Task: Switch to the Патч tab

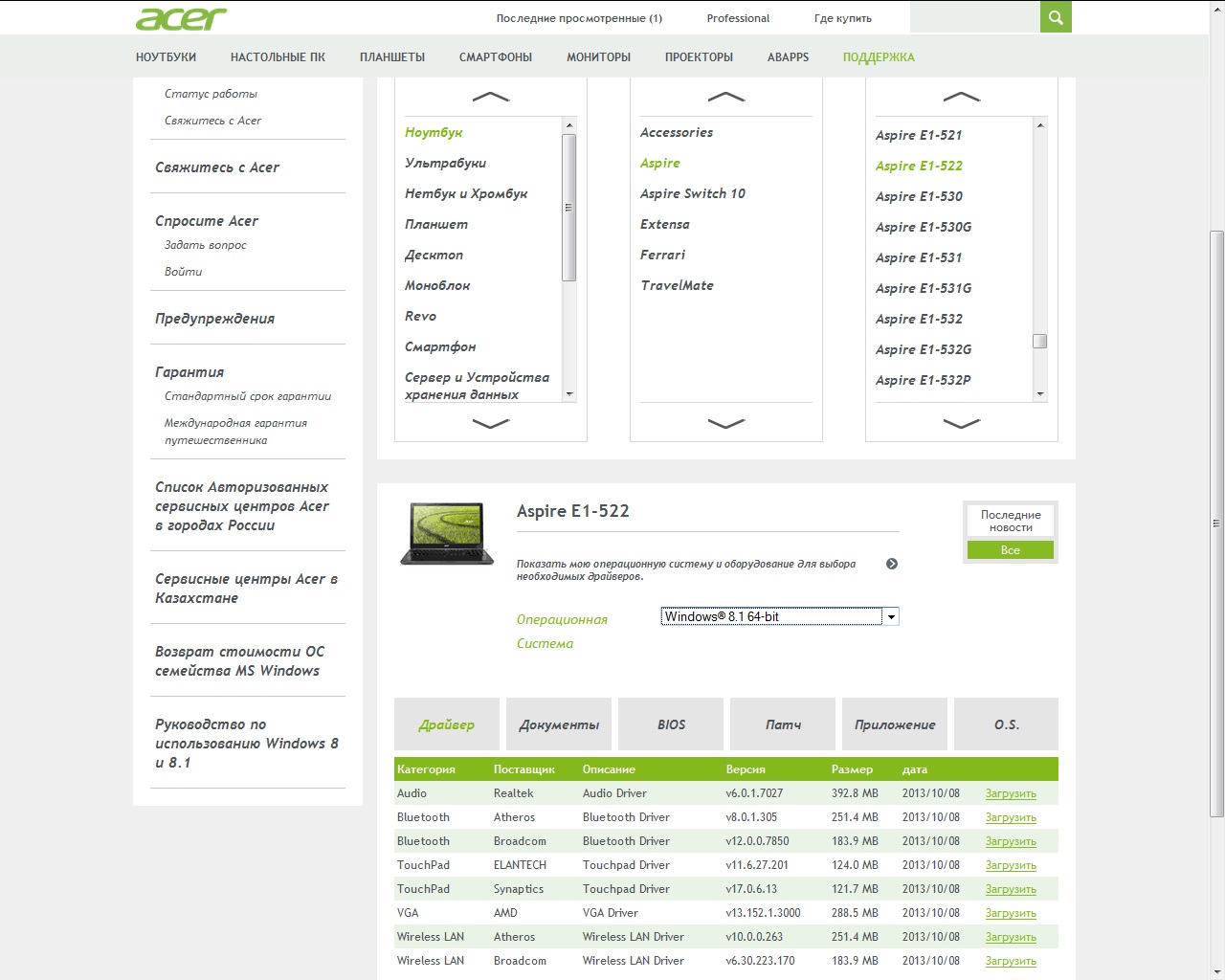Action: tap(783, 724)
